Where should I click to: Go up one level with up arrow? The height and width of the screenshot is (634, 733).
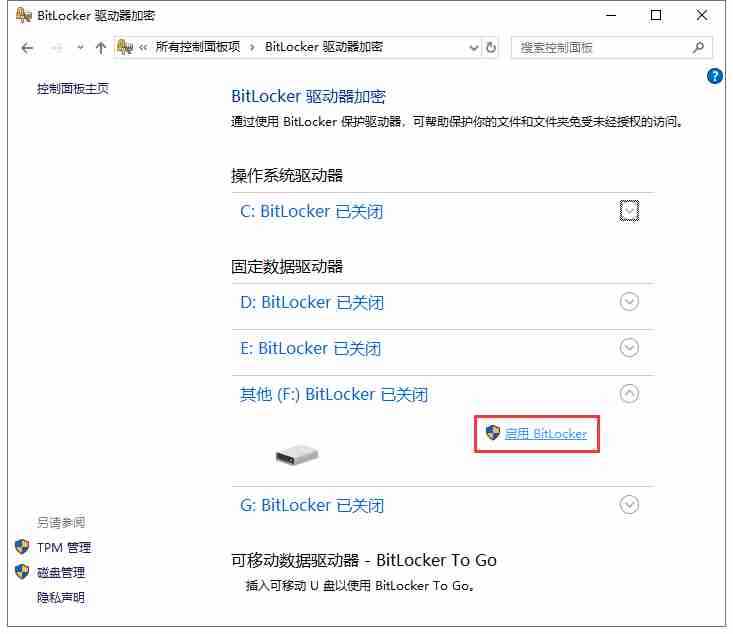point(101,48)
